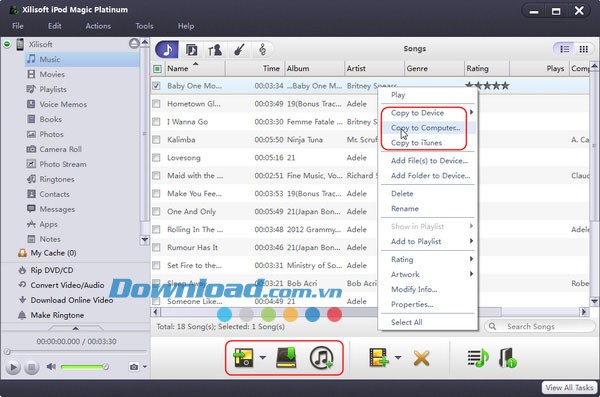
Task: Adjust the green volume slider
Action: [x=85, y=367]
